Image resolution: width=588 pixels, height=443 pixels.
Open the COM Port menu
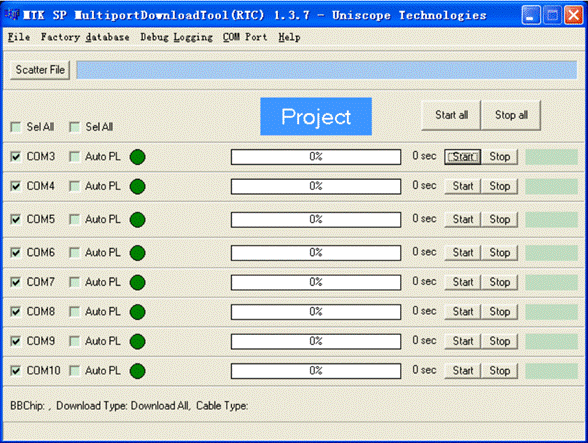245,37
